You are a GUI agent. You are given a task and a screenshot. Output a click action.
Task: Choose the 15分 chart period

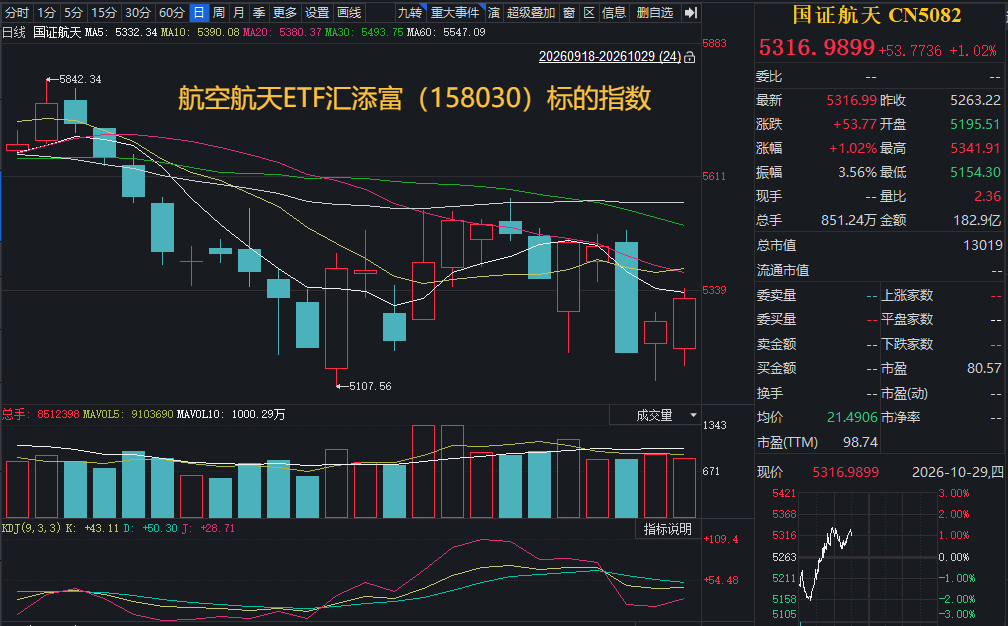104,13
